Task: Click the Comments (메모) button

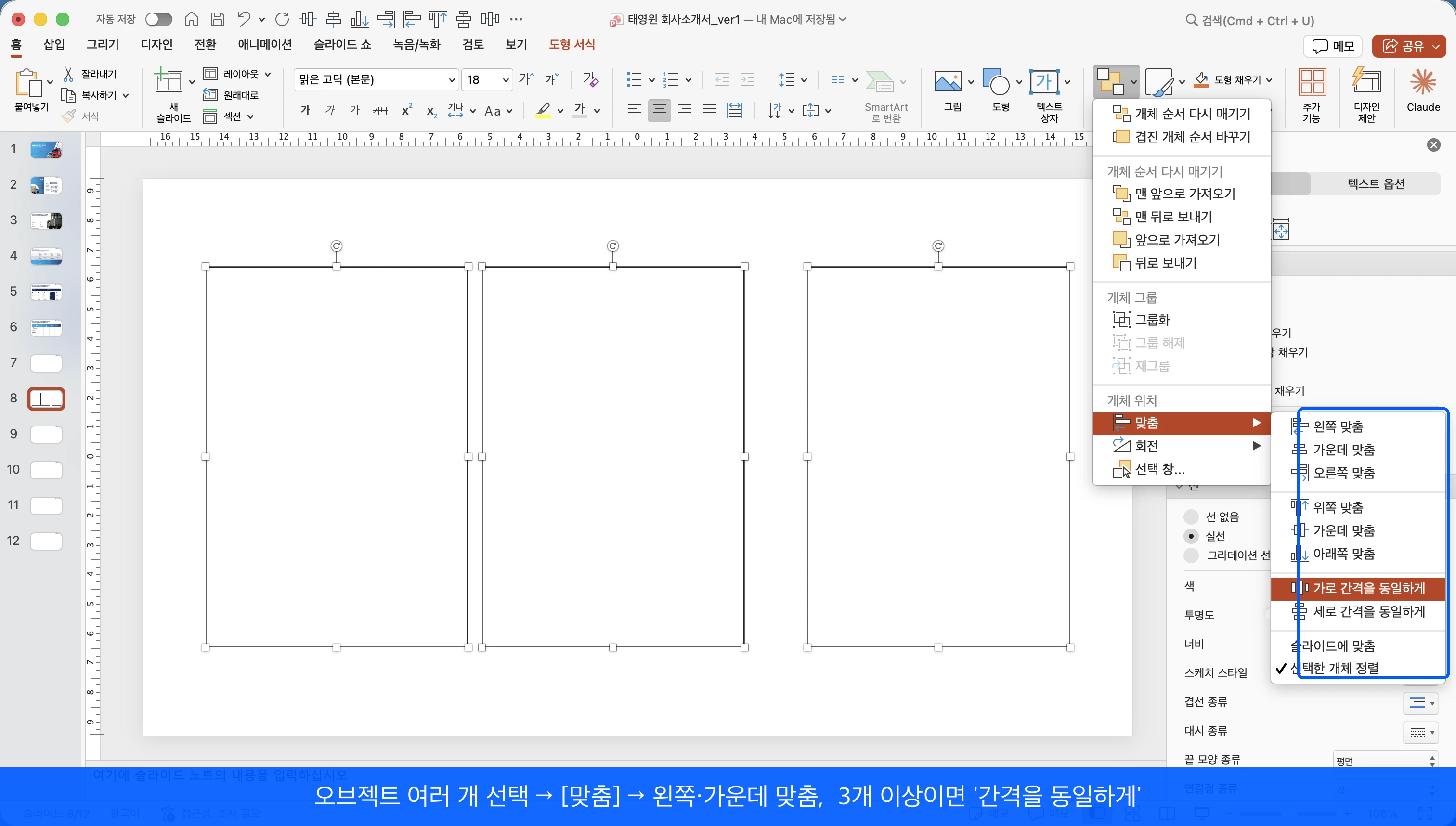Action: (1332, 46)
